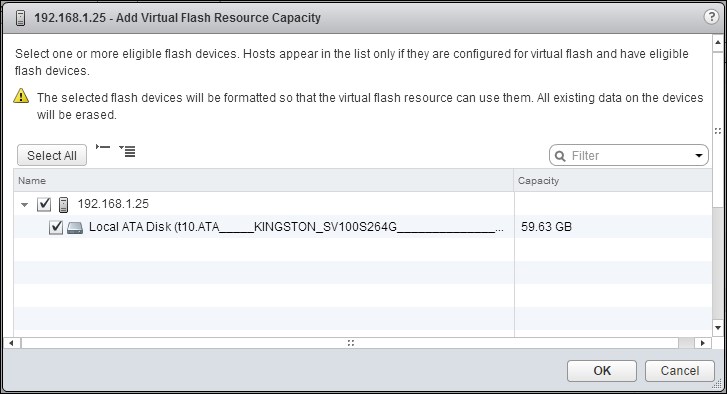Uncheck the Local ATA Disk checkbox
727x394 pixels.
pos(56,227)
